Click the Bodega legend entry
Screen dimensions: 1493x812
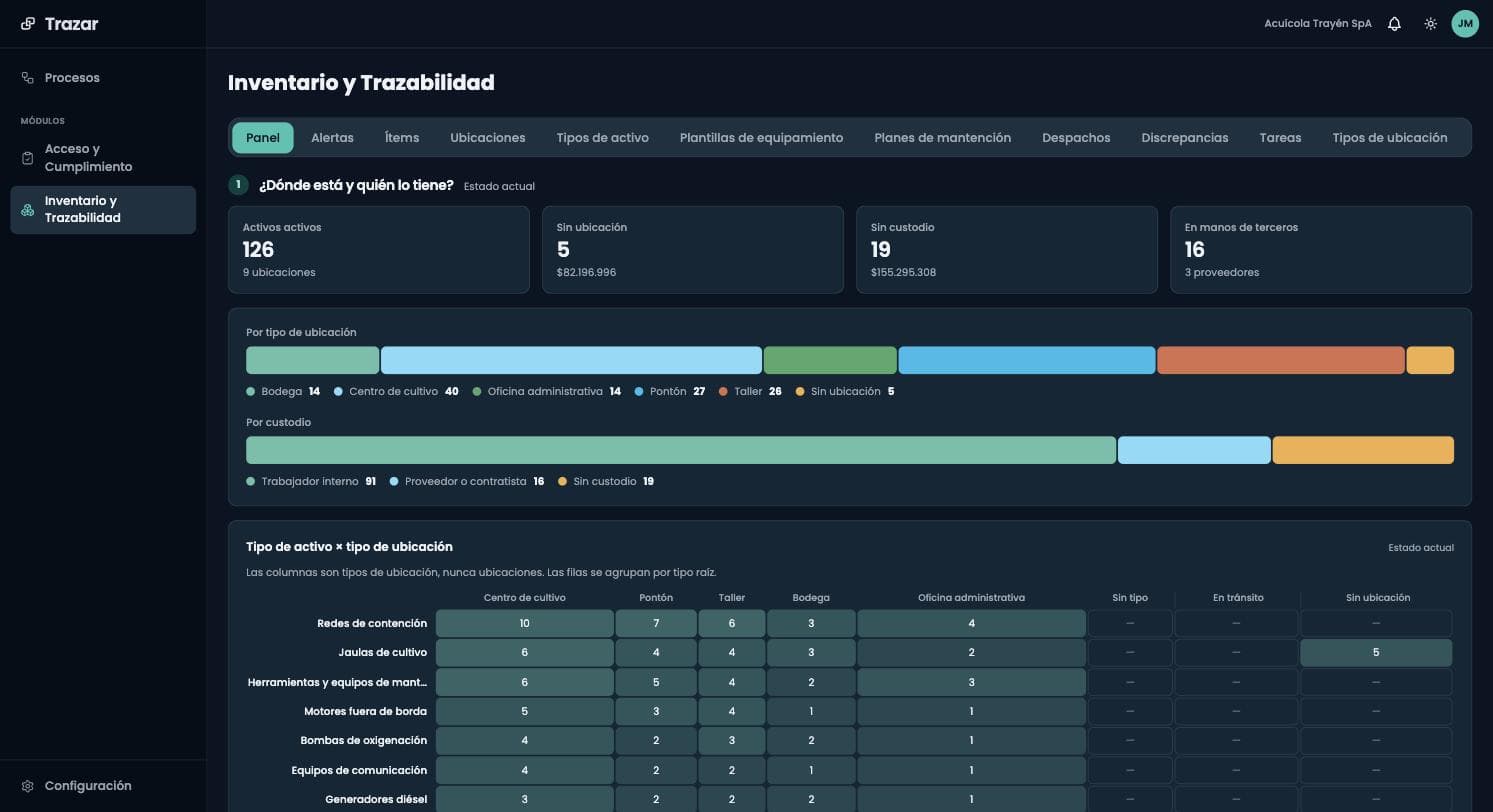click(x=283, y=392)
